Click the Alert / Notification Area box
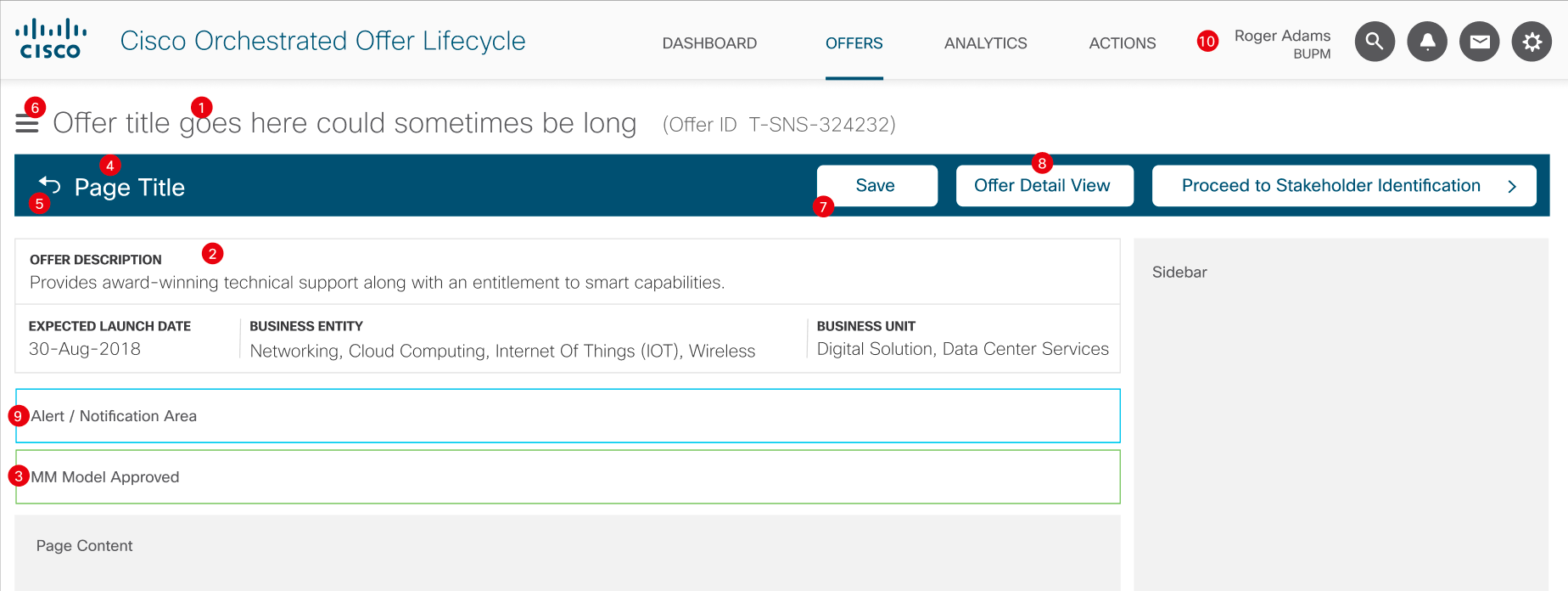The width and height of the screenshot is (1568, 591). 568,416
